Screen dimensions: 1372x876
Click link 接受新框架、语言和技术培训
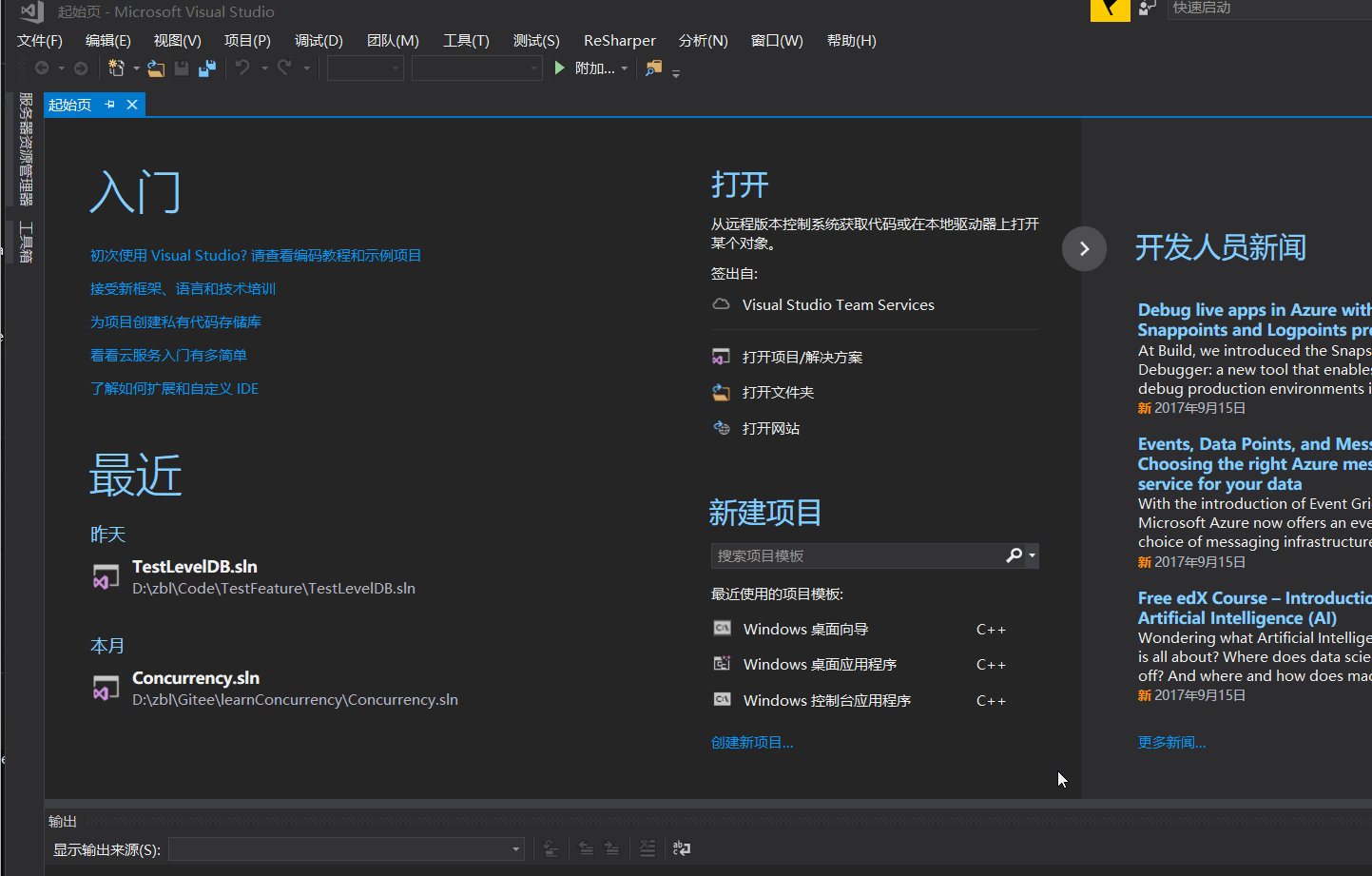tap(183, 288)
